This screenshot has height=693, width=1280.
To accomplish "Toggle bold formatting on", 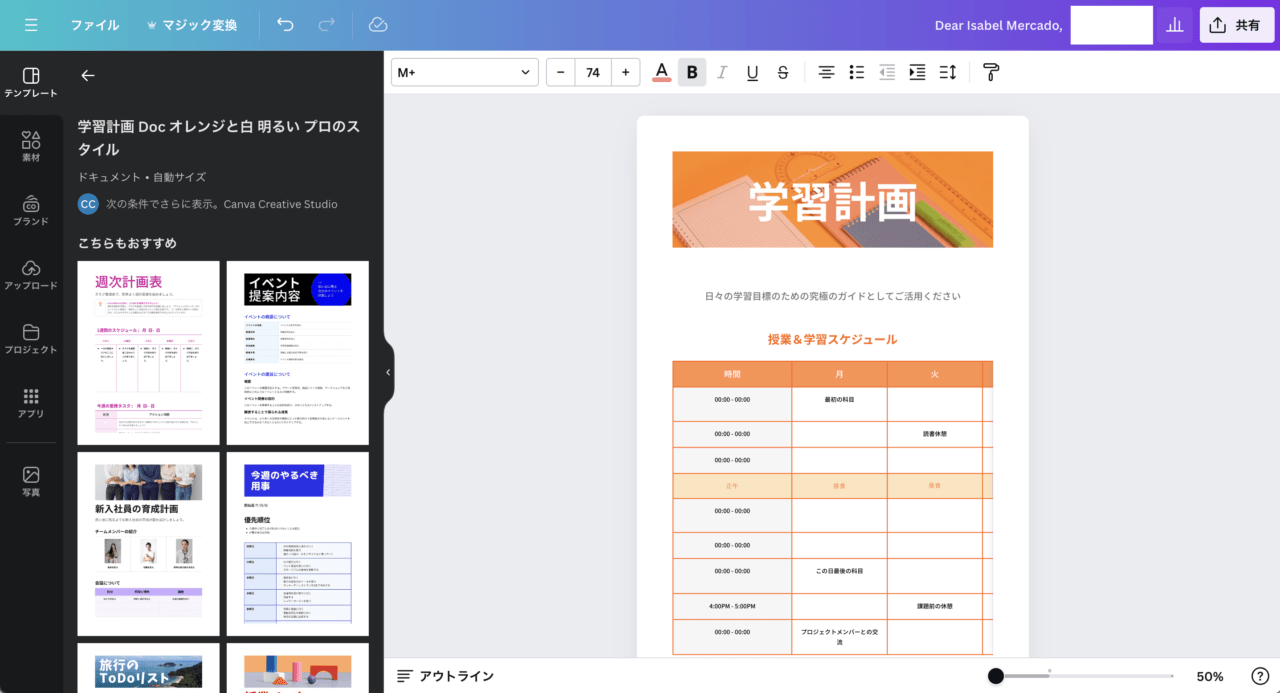I will point(692,72).
